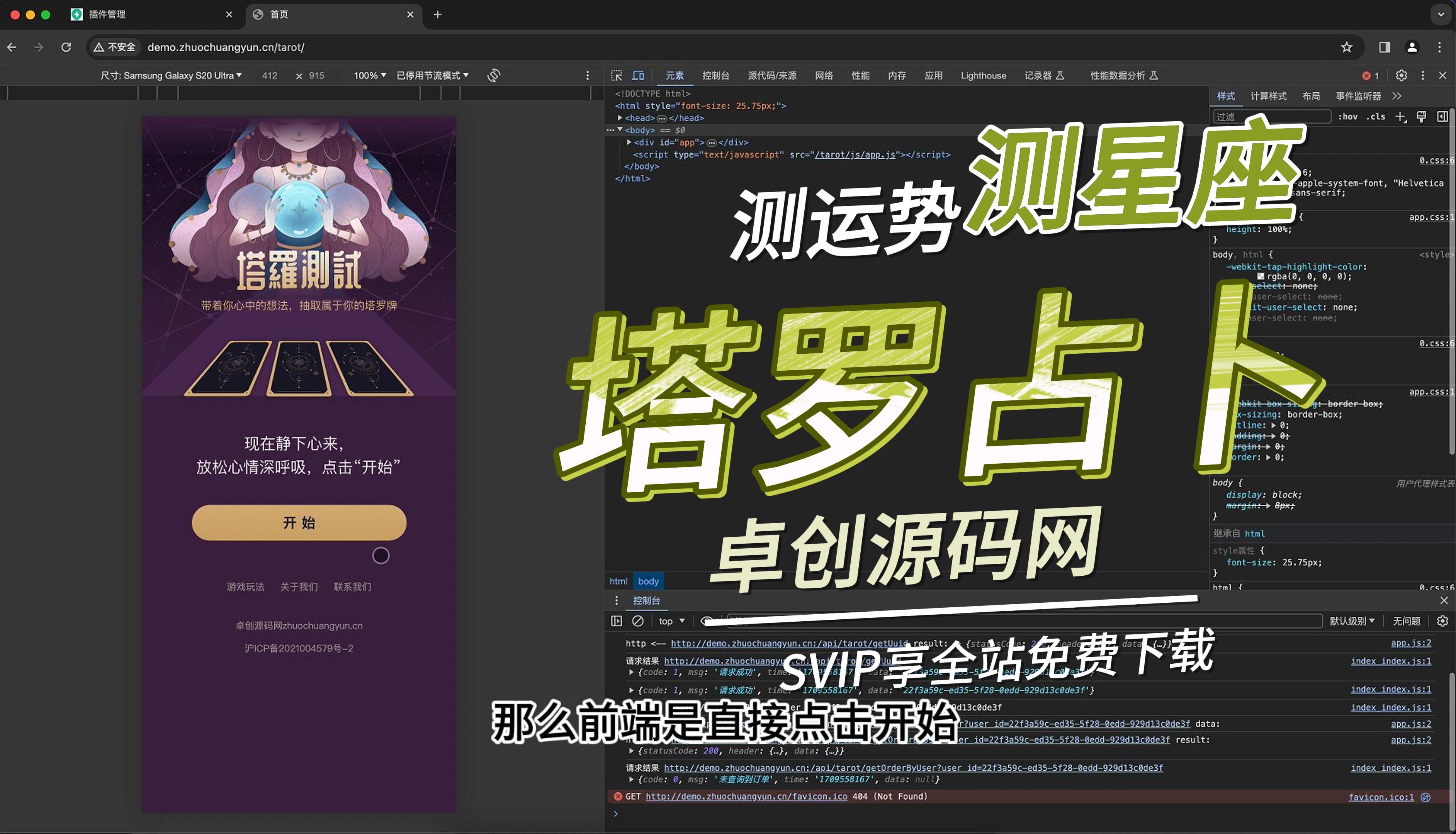Open the 联系我们 link
The width and height of the screenshot is (1456, 834).
click(x=352, y=587)
